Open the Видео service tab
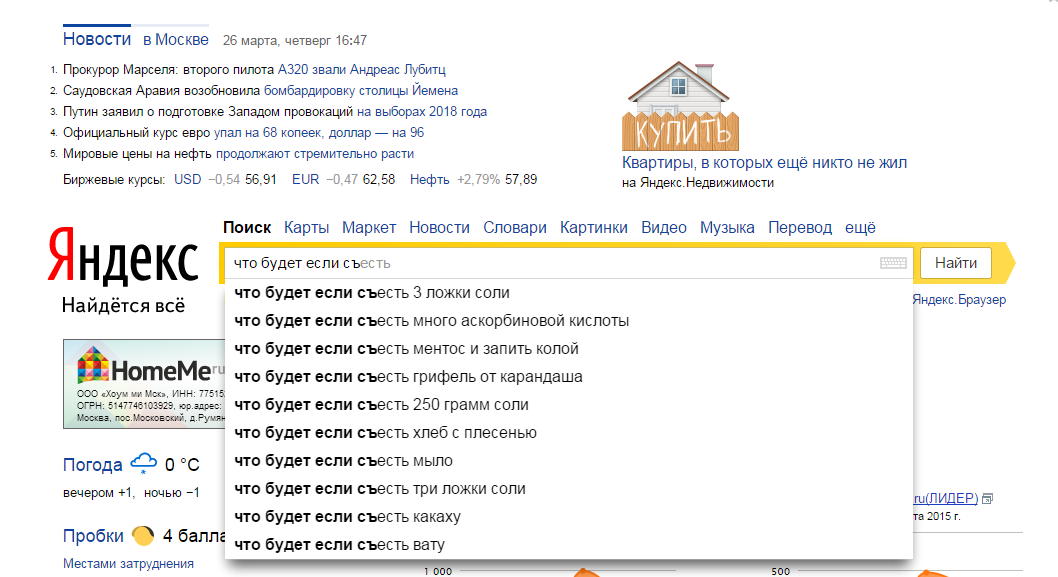 [x=664, y=227]
